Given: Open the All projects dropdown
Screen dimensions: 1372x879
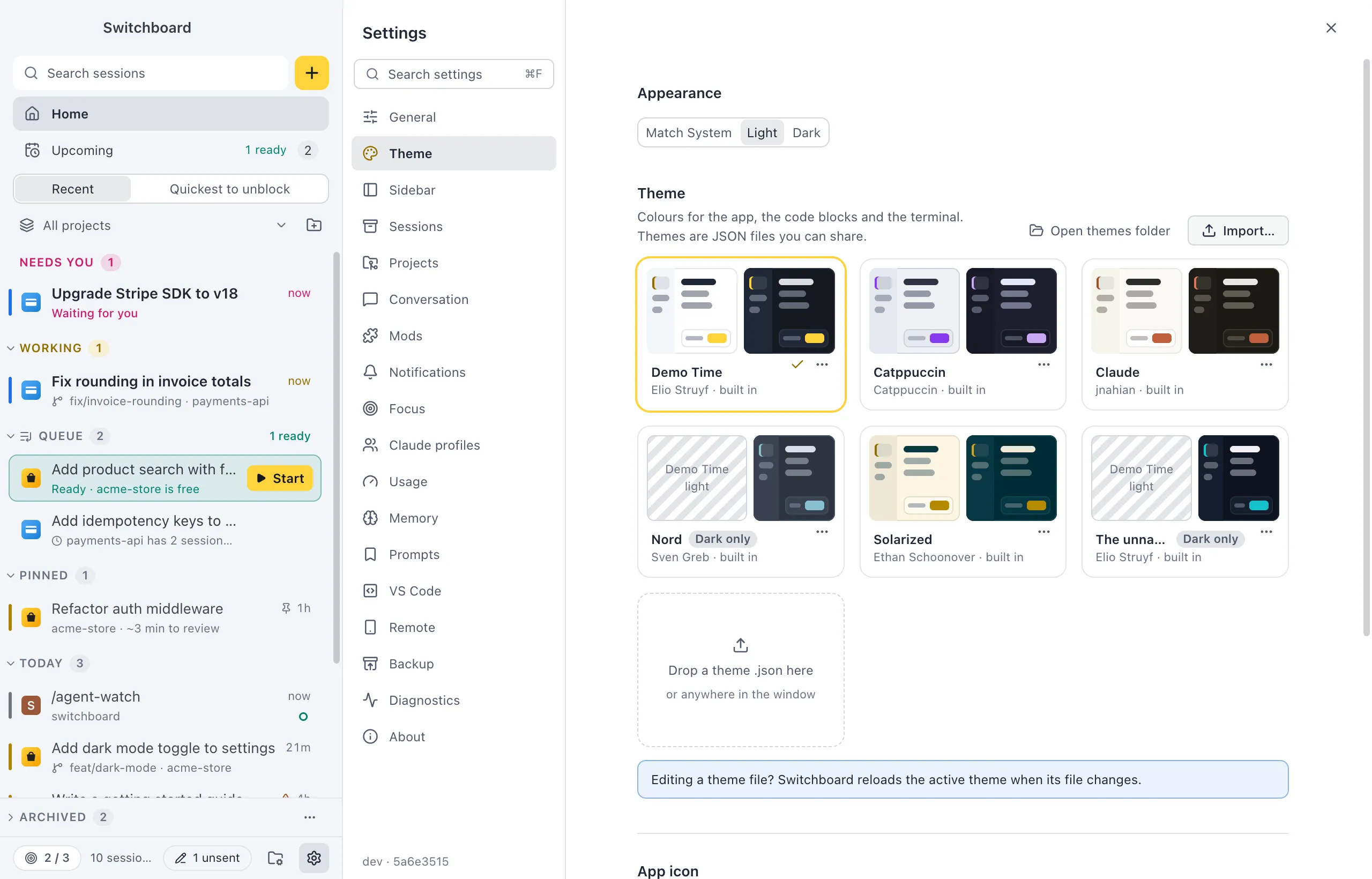Looking at the screenshot, I should (x=152, y=226).
